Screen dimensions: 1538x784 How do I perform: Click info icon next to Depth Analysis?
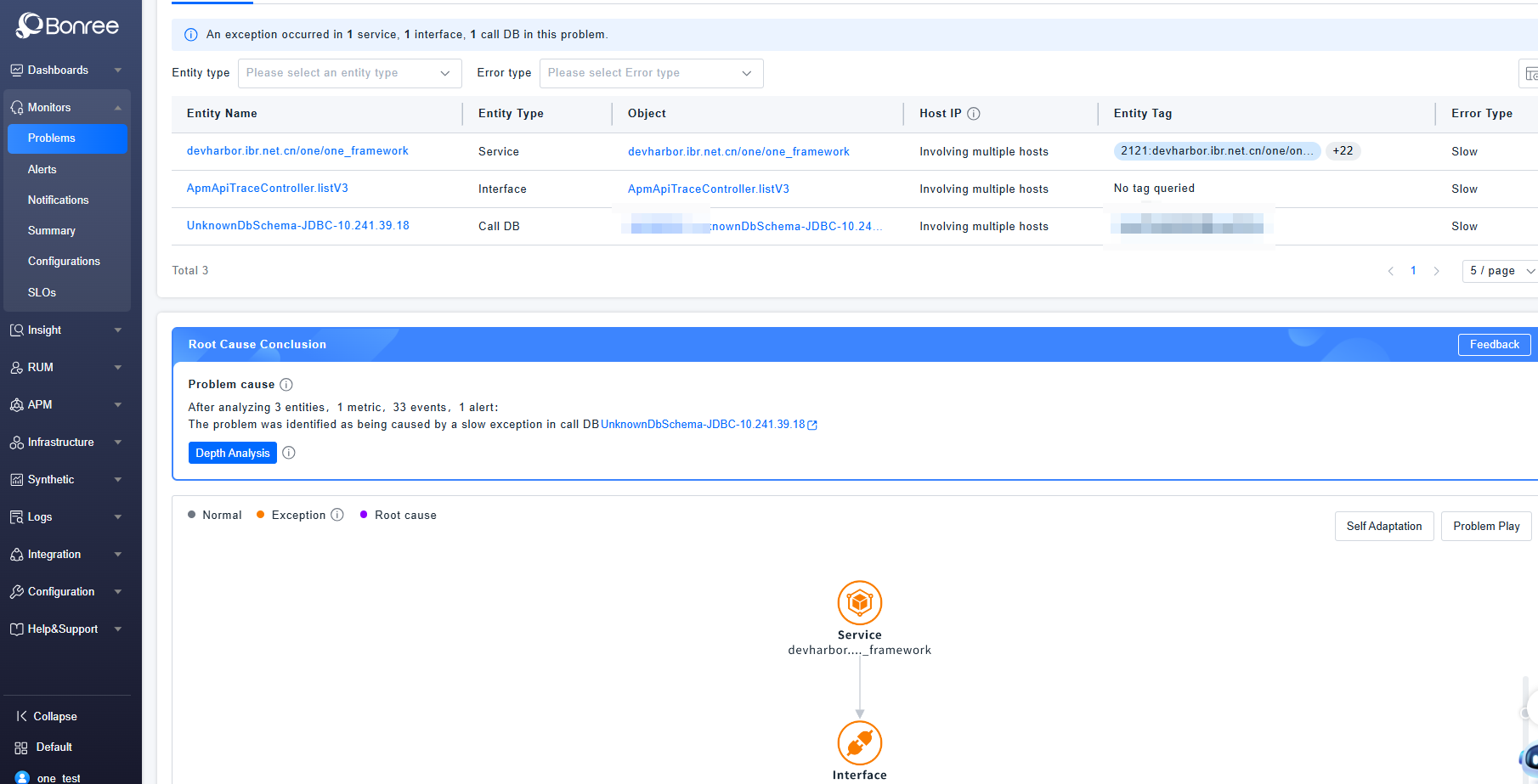(289, 453)
